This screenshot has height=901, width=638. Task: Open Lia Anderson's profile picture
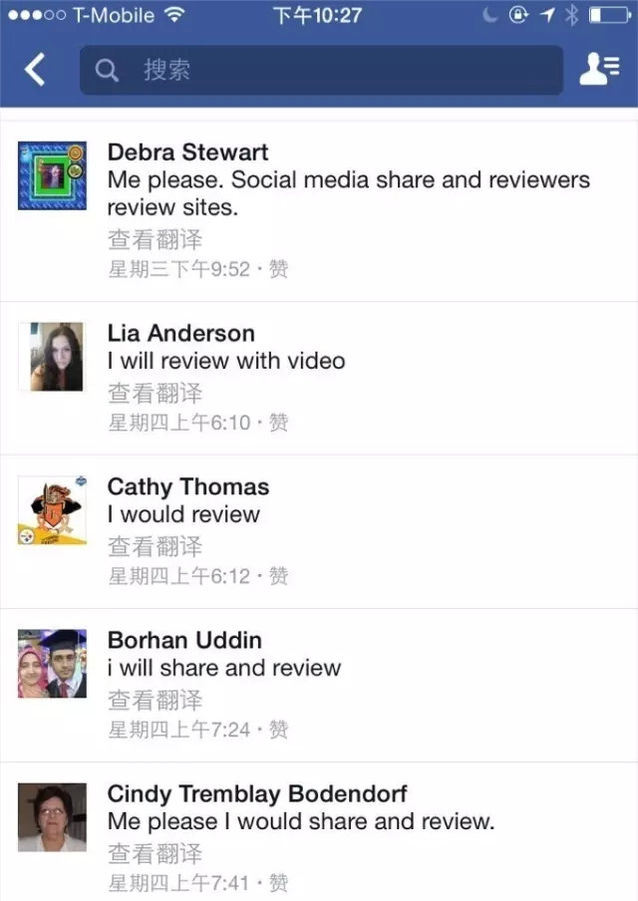coord(52,357)
